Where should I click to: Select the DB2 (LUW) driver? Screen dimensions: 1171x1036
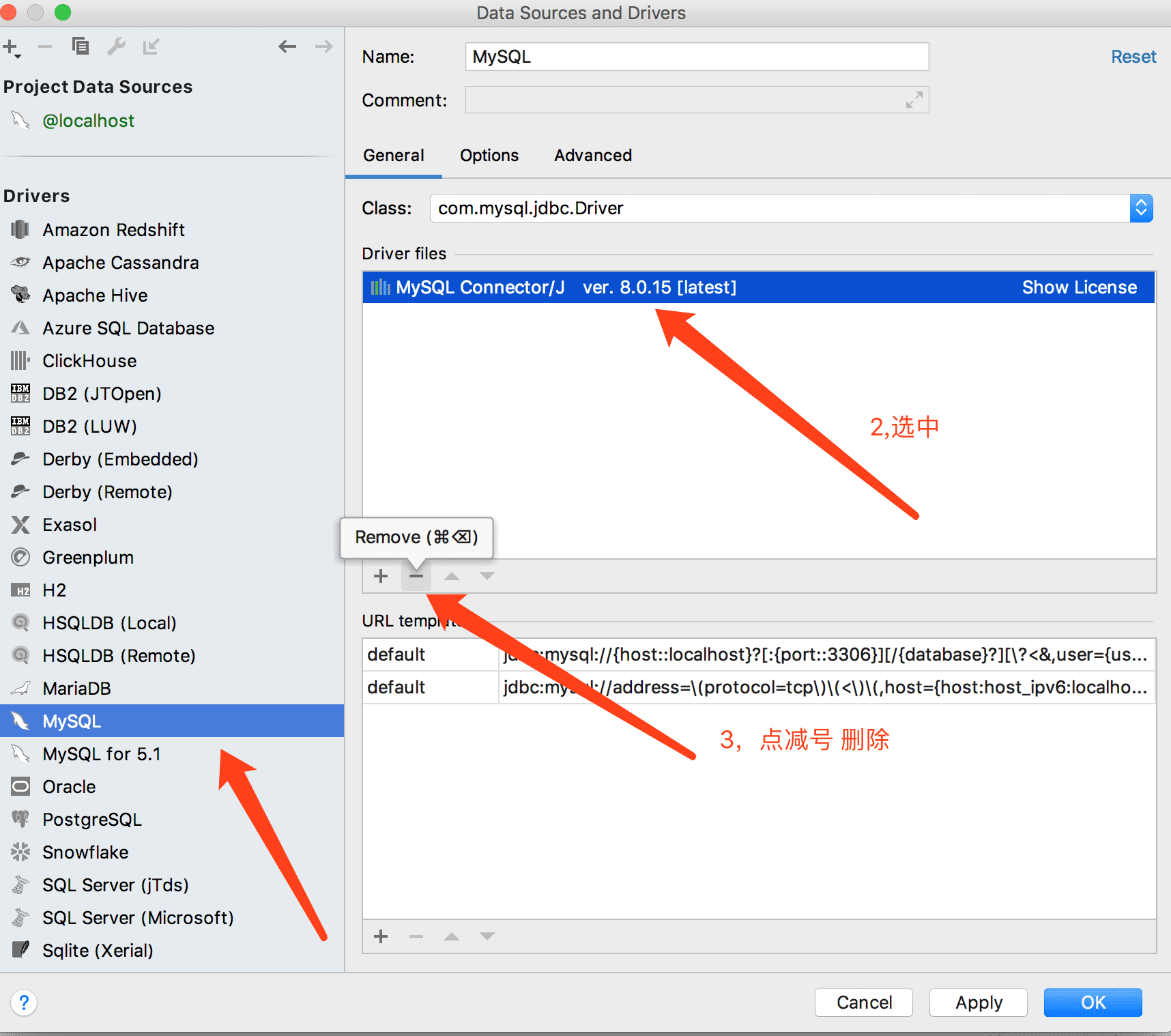click(x=172, y=427)
